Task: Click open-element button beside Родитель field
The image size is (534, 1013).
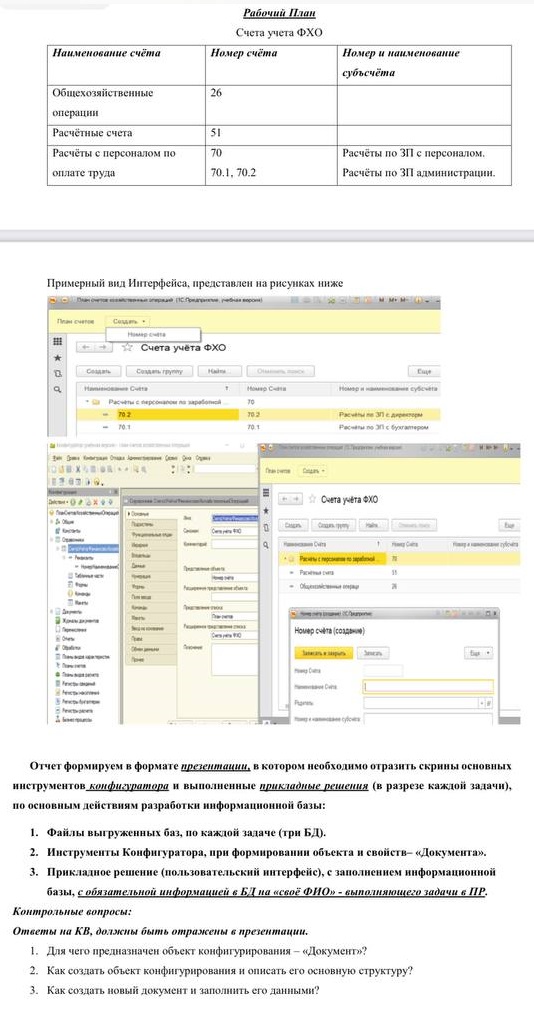Action: (489, 703)
